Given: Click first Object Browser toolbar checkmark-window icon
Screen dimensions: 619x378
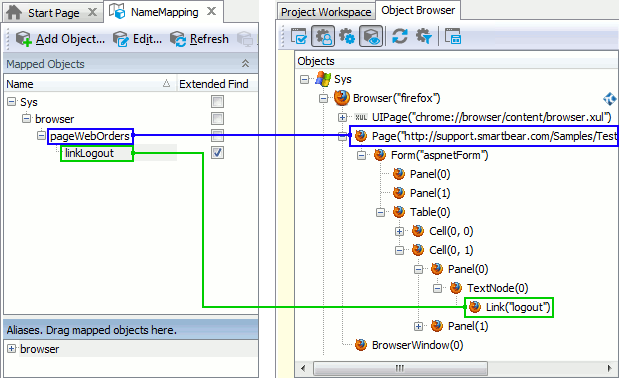Looking at the screenshot, I should [x=299, y=37].
